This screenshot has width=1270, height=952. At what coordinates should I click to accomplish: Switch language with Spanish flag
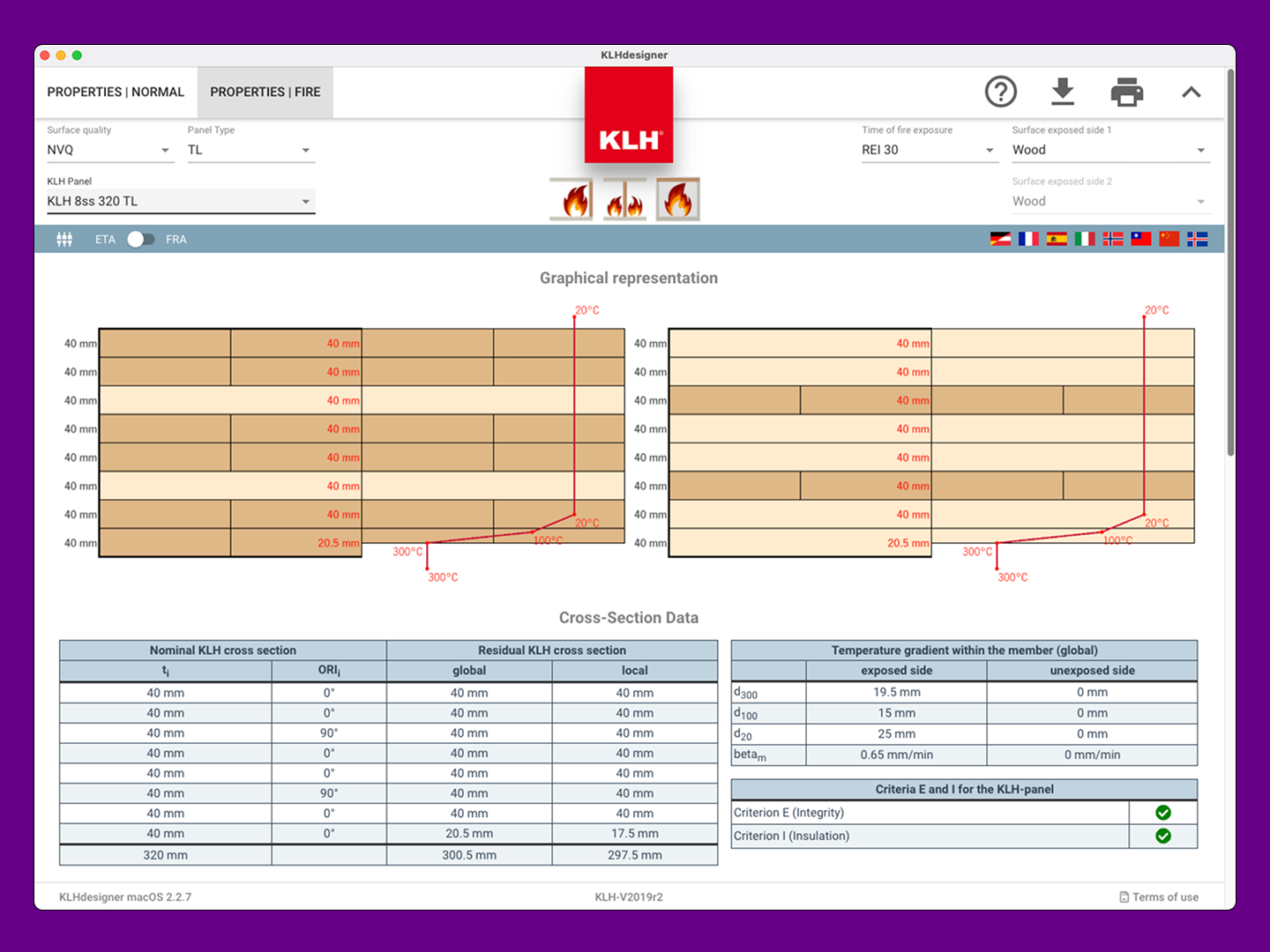point(1057,239)
